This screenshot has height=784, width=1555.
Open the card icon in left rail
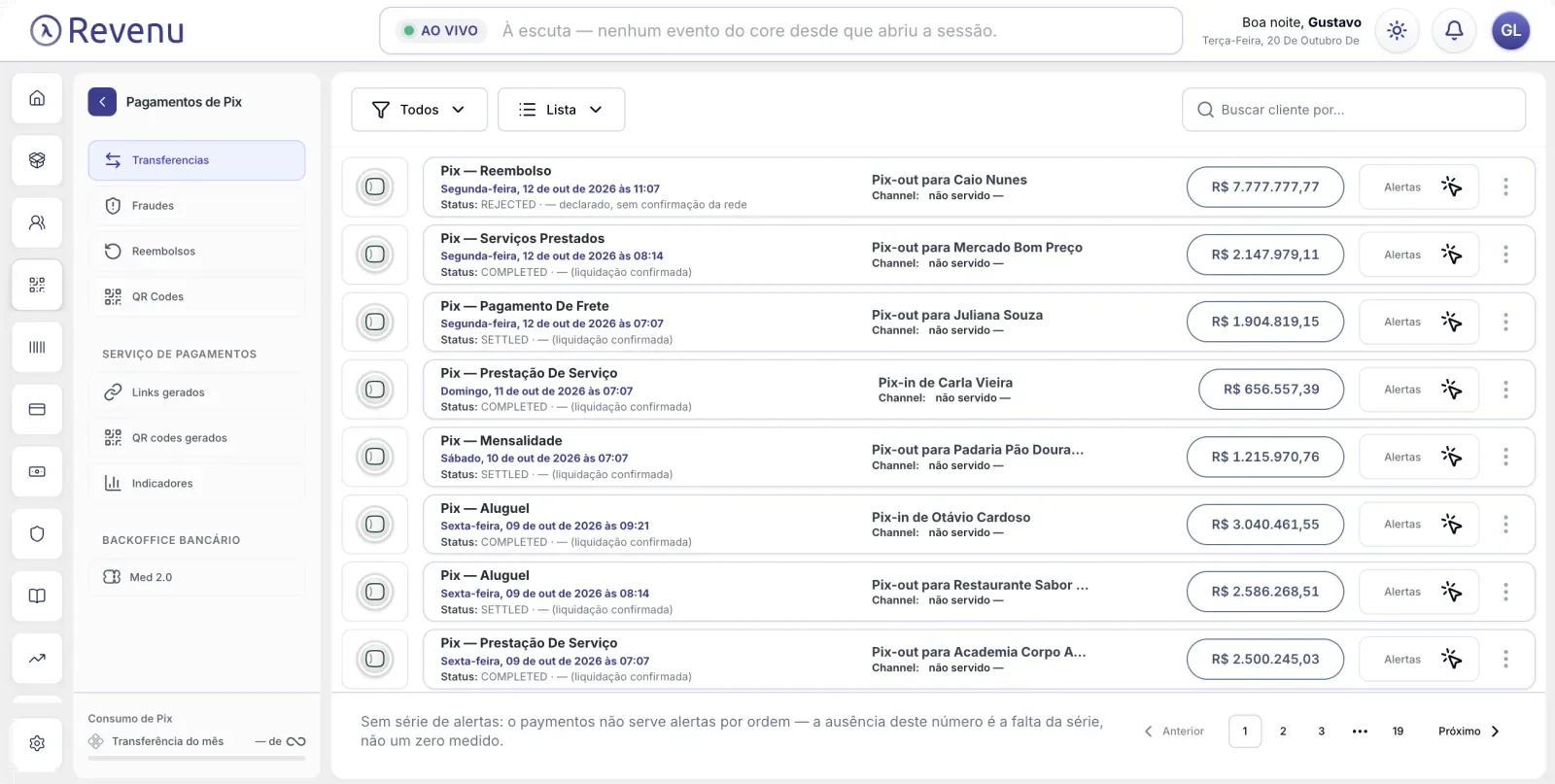pos(37,409)
